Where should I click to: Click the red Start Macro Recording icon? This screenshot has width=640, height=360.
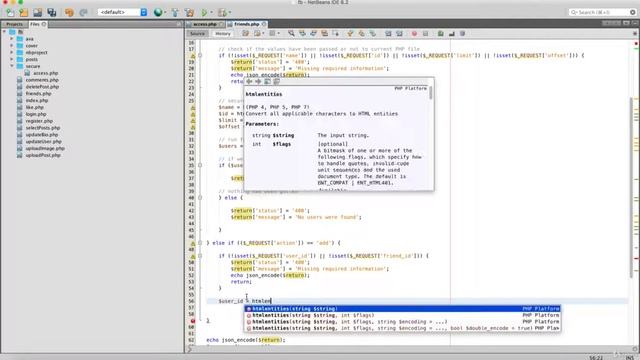[414, 33]
